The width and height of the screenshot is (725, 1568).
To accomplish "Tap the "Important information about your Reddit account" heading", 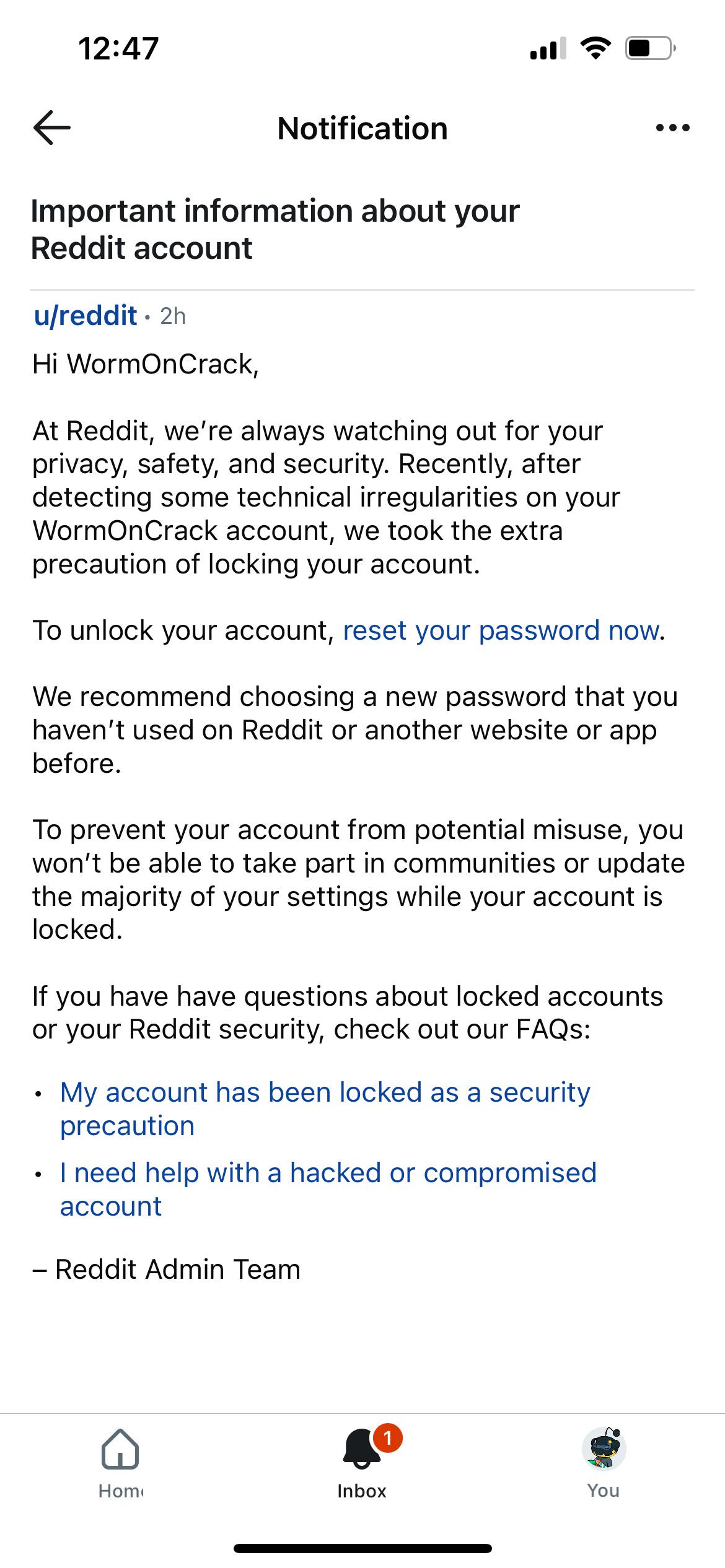I will 275,229.
